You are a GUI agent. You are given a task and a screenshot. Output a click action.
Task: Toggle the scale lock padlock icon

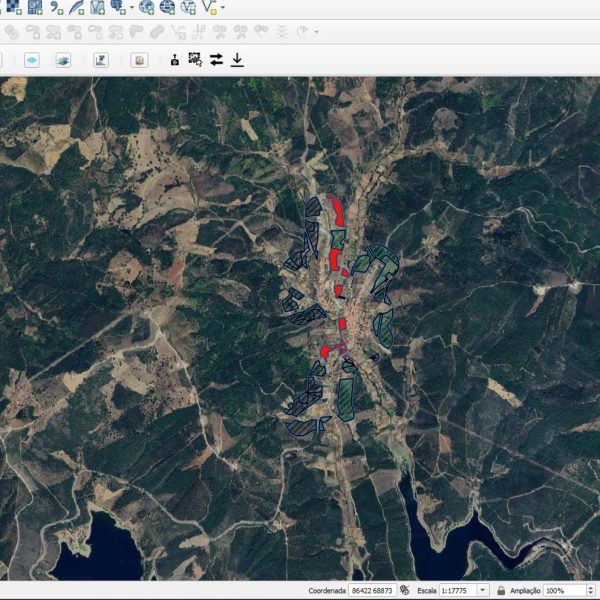(x=501, y=590)
